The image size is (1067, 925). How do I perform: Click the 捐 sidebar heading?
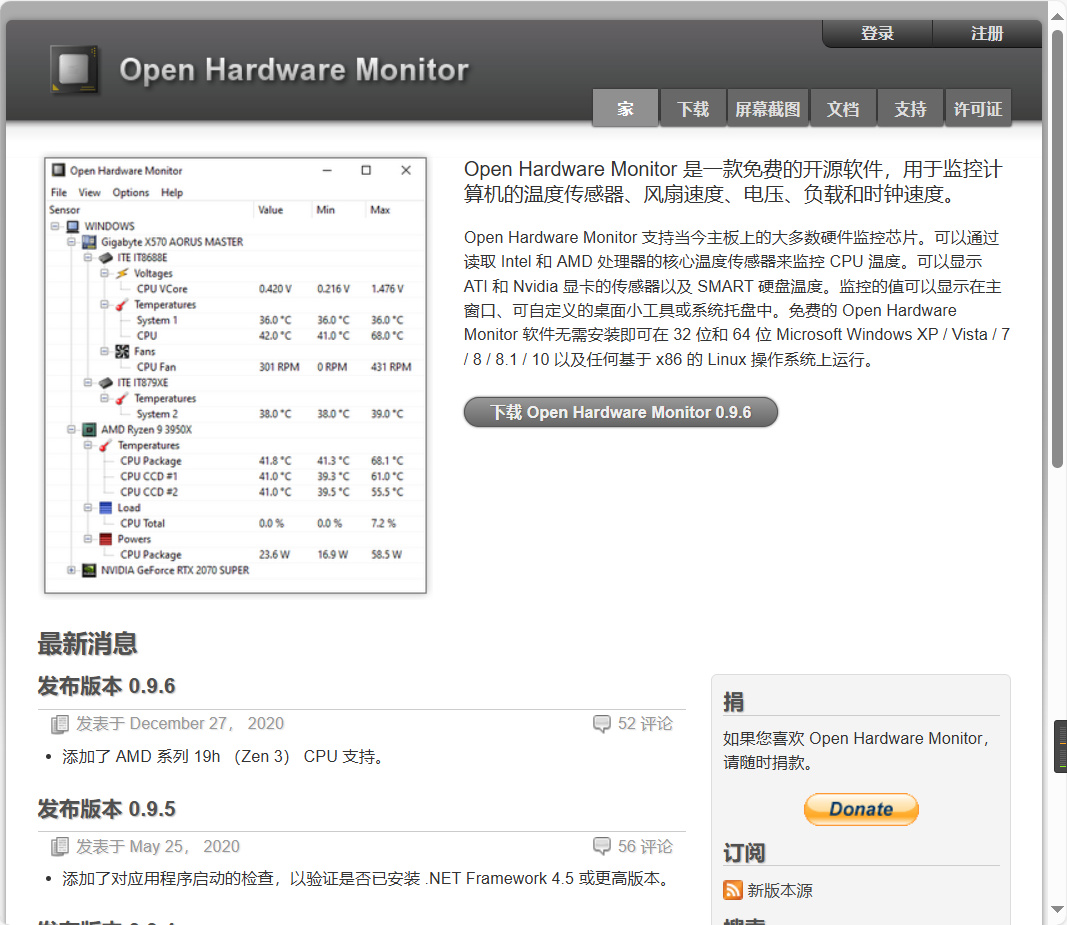click(734, 702)
